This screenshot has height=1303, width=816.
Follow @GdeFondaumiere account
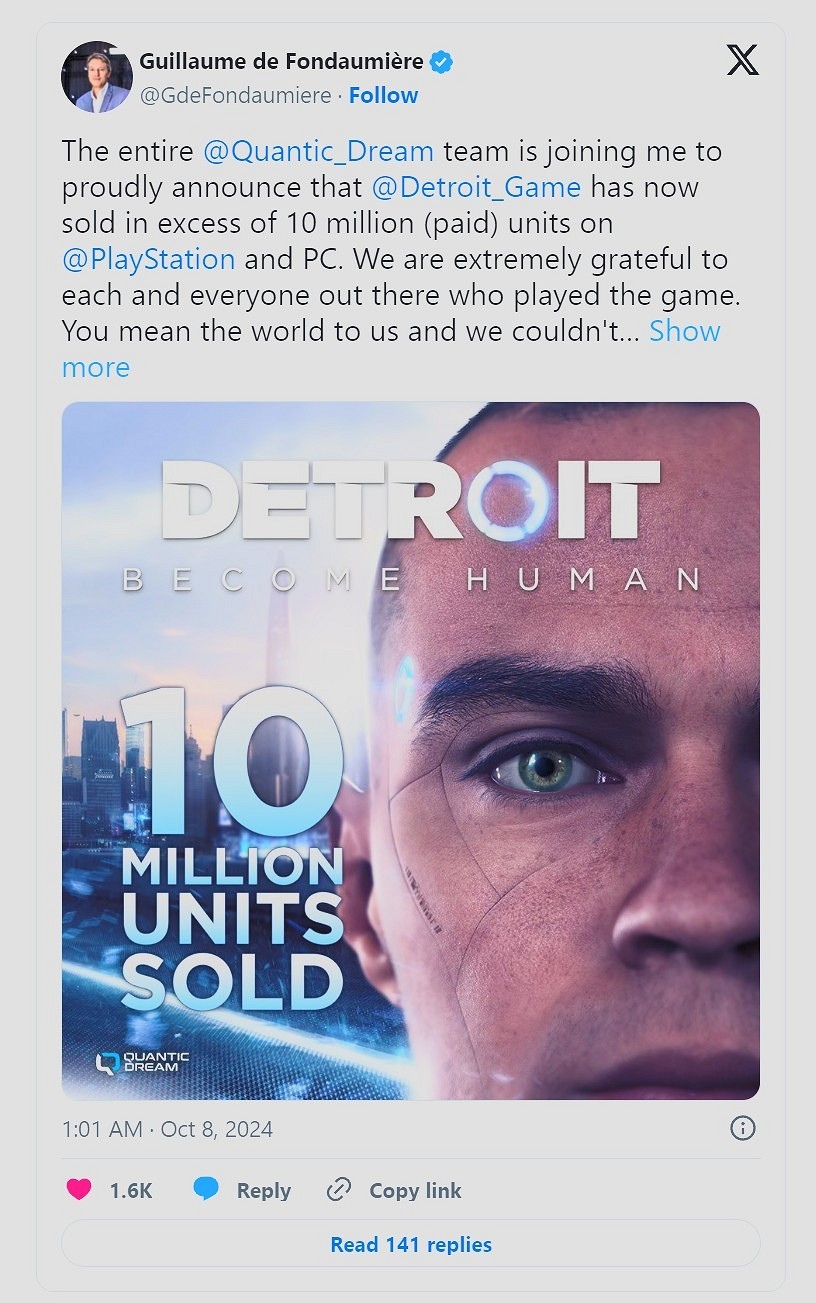[x=383, y=96]
